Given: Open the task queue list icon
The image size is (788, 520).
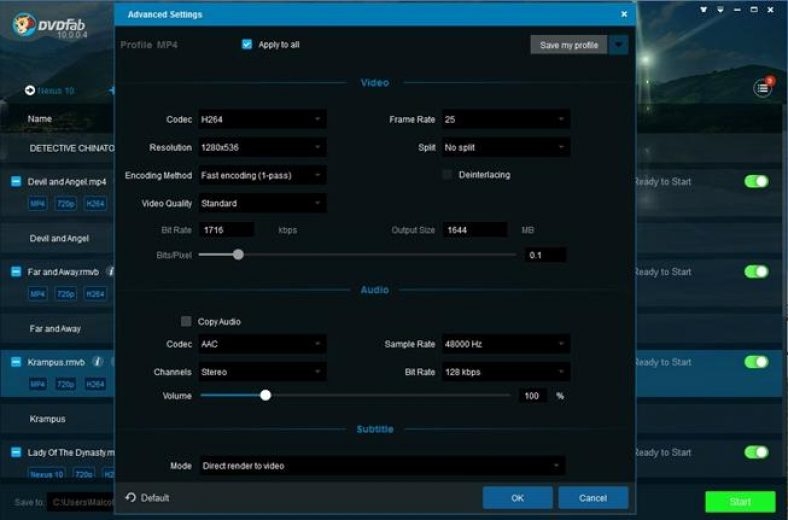Looking at the screenshot, I should (x=763, y=89).
